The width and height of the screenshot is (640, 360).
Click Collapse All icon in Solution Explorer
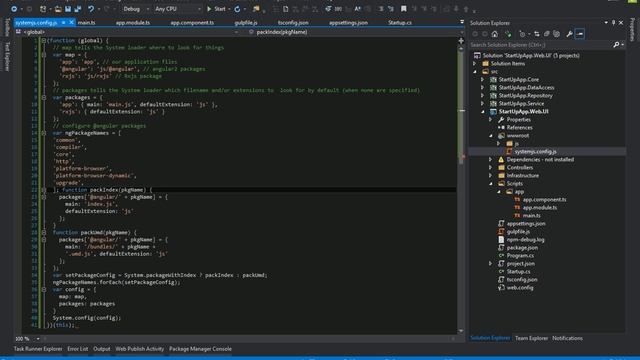coord(547,34)
